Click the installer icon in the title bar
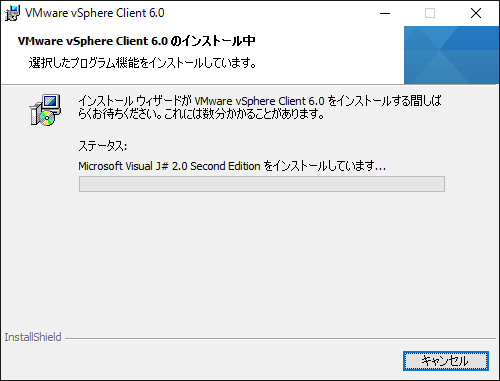The height and width of the screenshot is (381, 500). point(12,13)
